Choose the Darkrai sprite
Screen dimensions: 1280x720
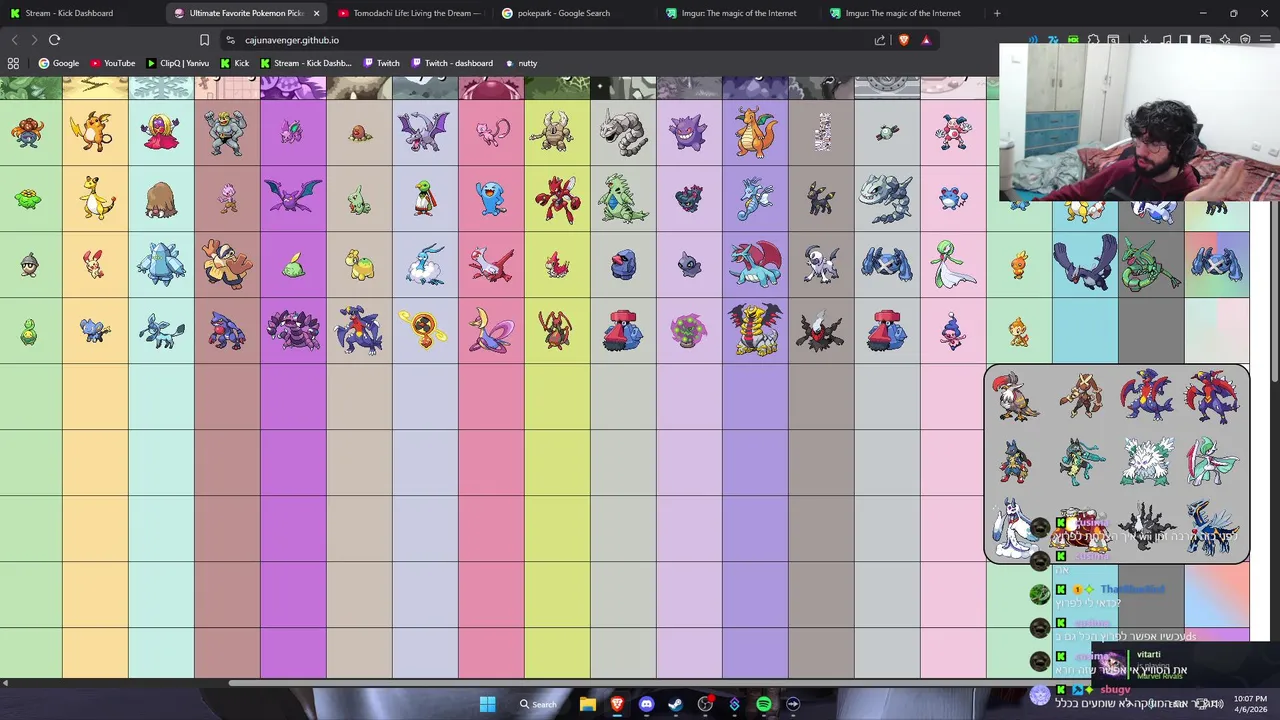821,330
